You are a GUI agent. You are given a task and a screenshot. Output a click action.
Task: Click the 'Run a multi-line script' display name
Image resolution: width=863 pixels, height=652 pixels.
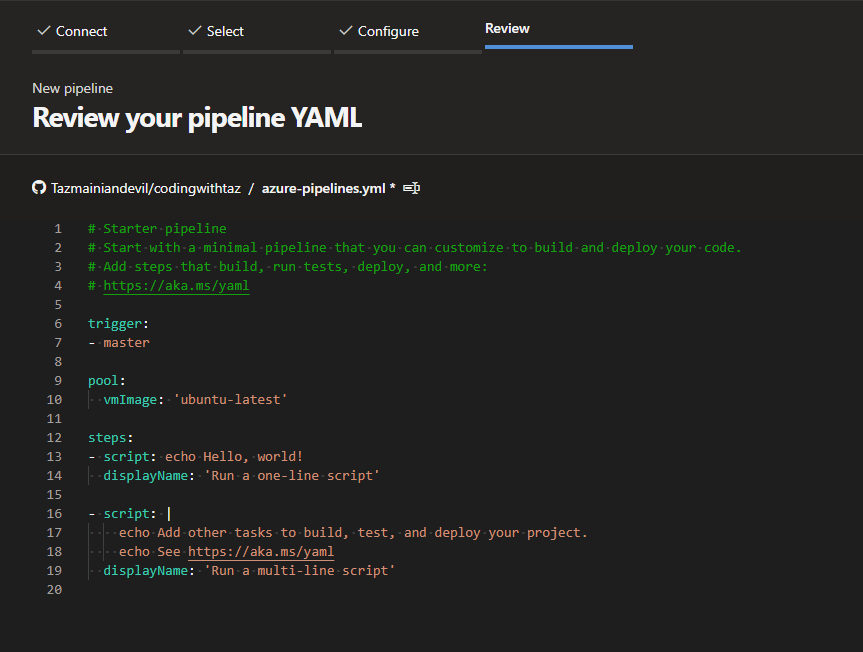pos(300,571)
